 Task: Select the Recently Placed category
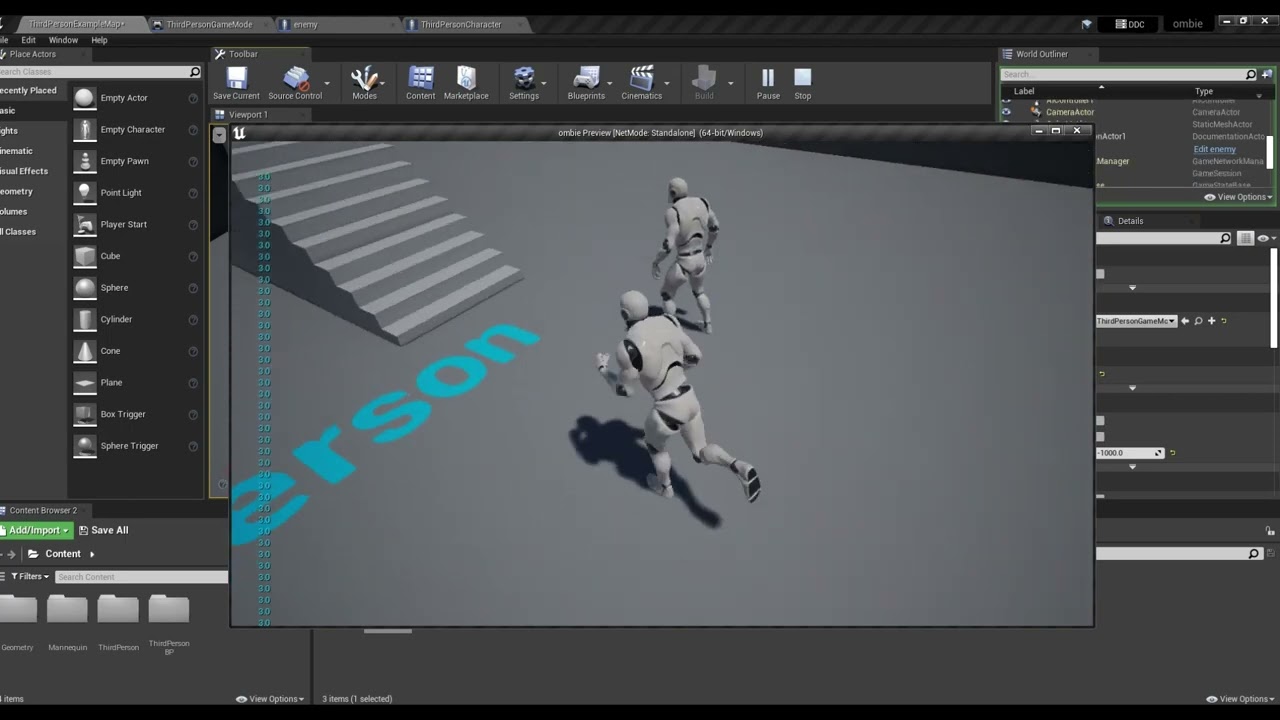click(x=28, y=90)
